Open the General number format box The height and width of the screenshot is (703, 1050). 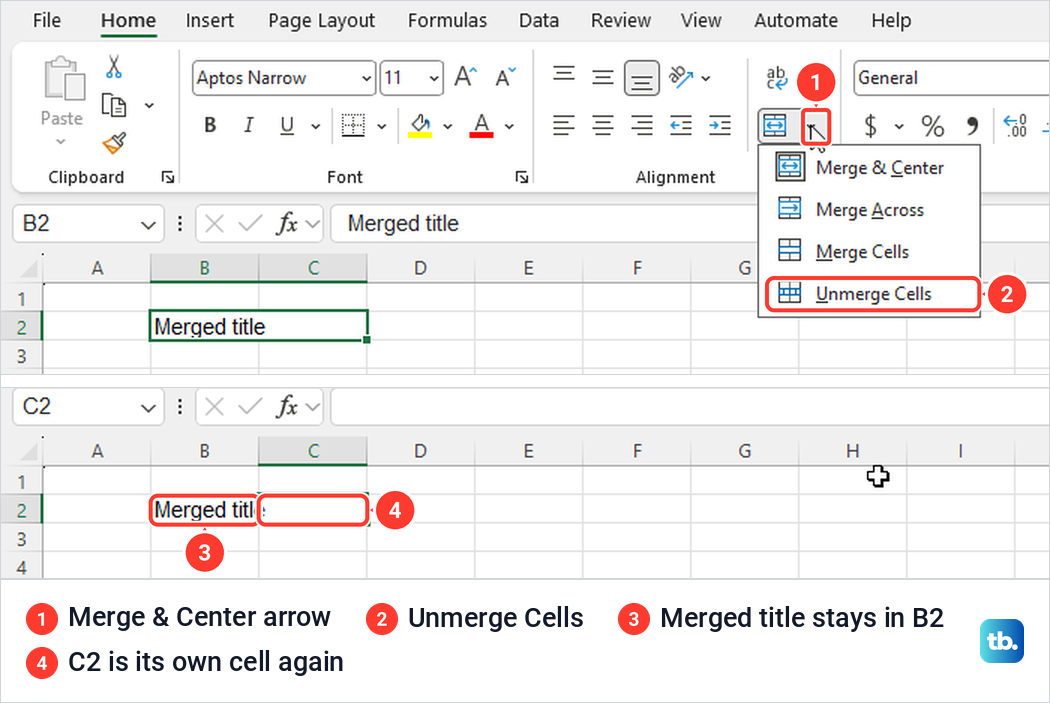(x=951, y=78)
